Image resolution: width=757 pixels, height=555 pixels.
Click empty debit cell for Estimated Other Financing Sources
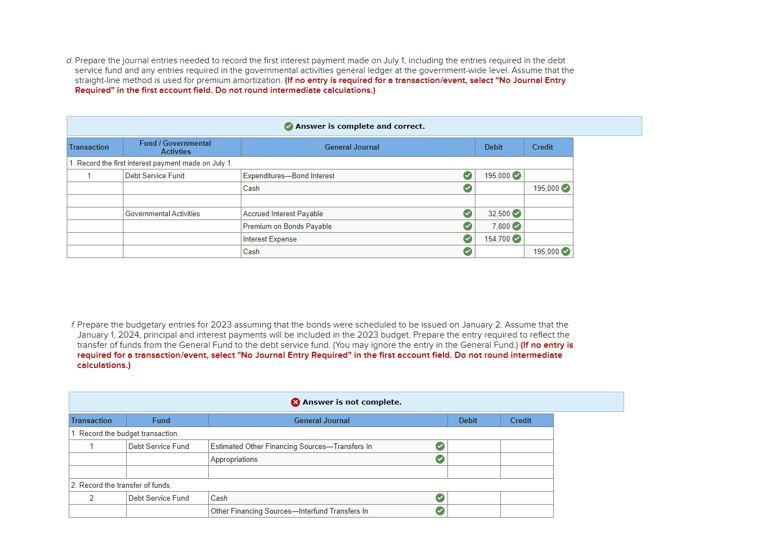click(x=474, y=446)
